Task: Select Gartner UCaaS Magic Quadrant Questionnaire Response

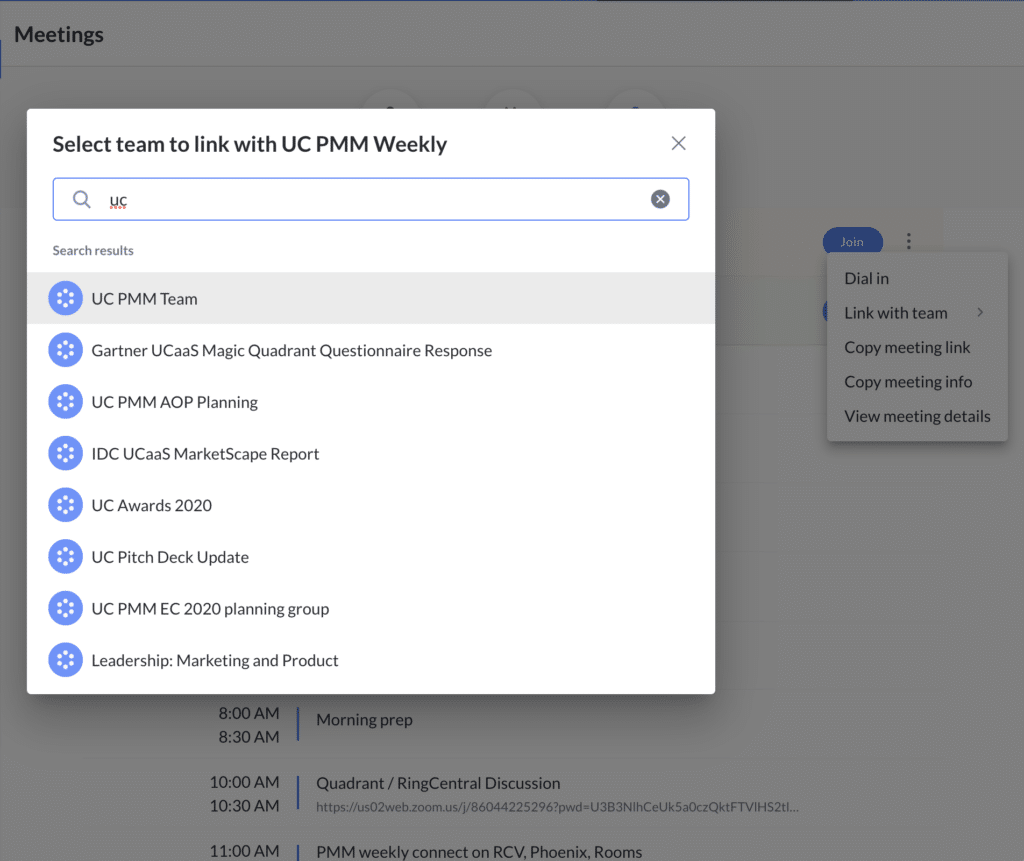Action: [291, 350]
